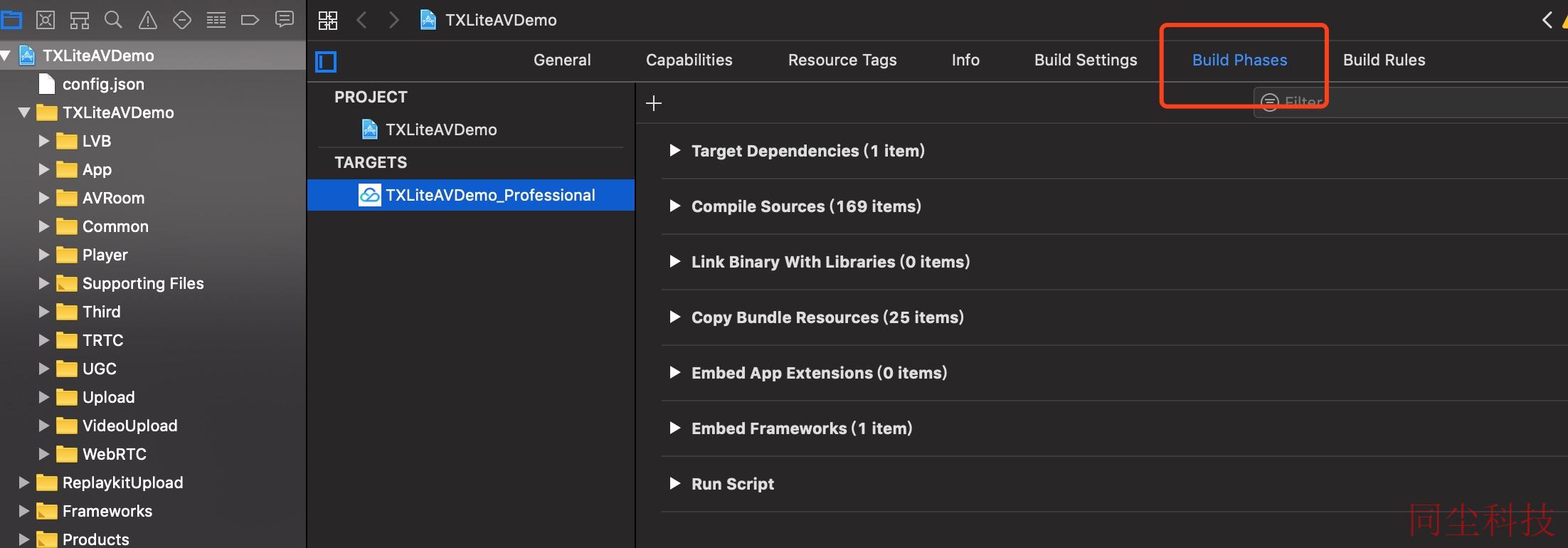Select the VideoUpload folder row

coord(153,426)
